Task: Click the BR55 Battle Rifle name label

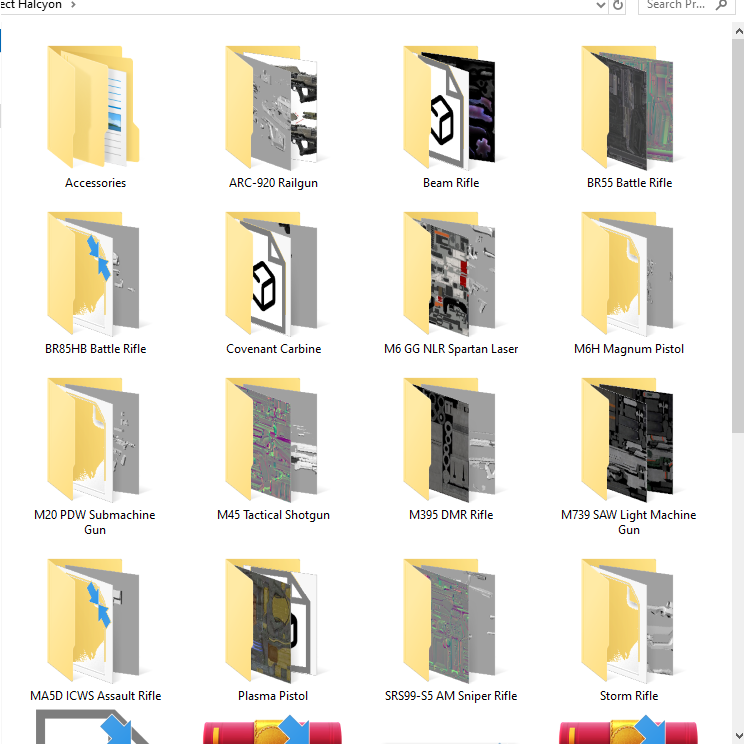Action: tap(629, 183)
